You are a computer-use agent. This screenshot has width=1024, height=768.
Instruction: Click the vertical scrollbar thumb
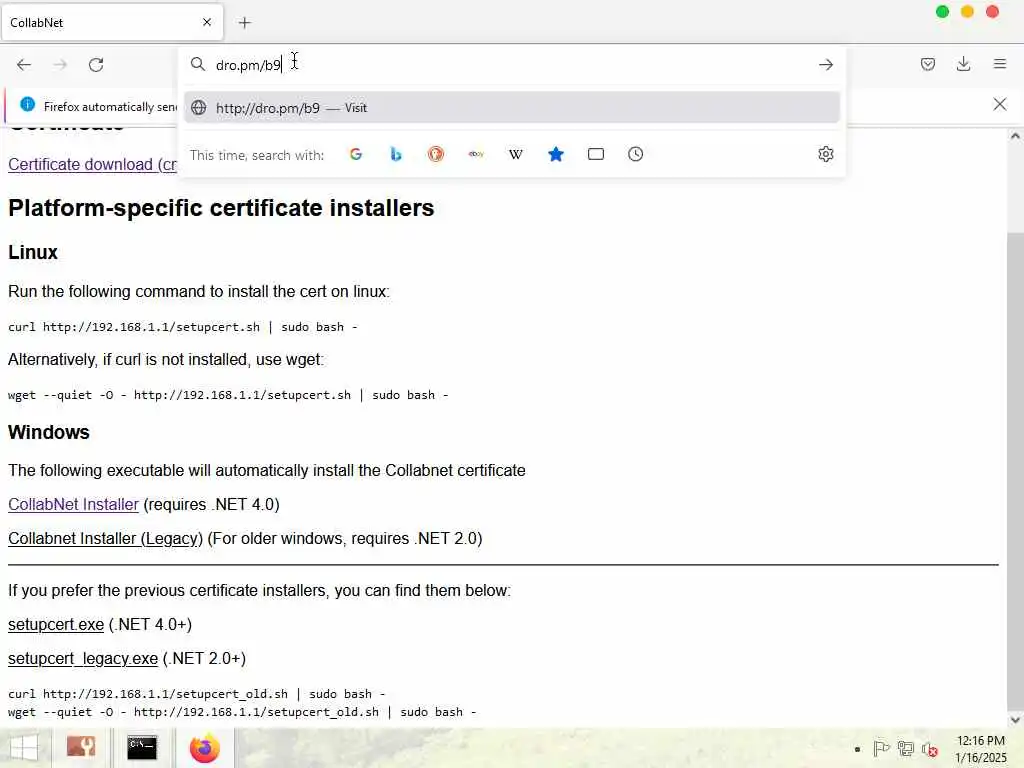click(x=1015, y=470)
